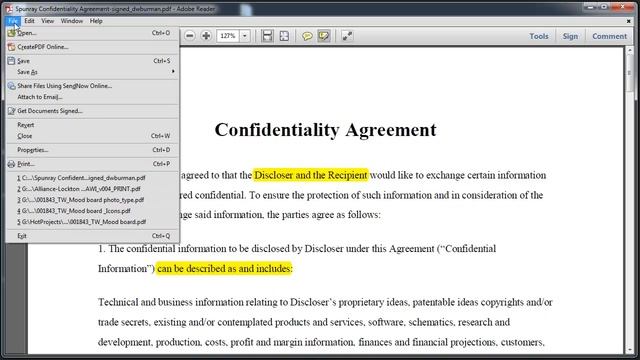Open recent file 1 Spunray Confident...igned_dwburman.pdf
The width and height of the screenshot is (640, 360).
(92, 178)
